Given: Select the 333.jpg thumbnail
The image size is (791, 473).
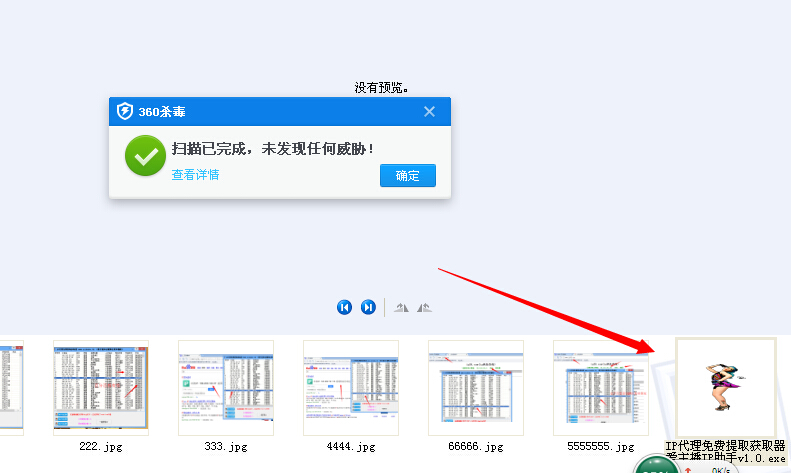Looking at the screenshot, I should [x=226, y=387].
